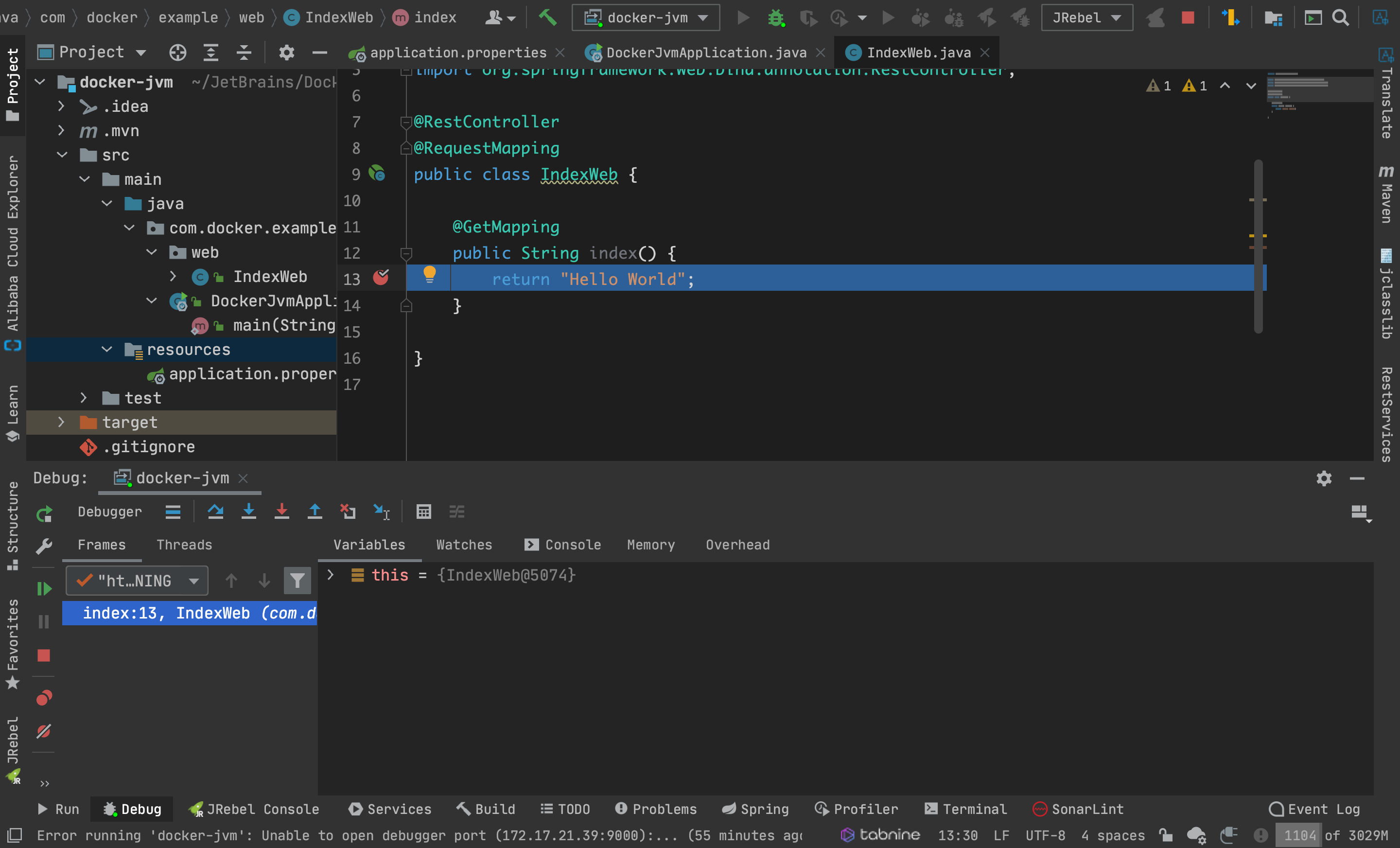The height and width of the screenshot is (848, 1400).
Task: Open the Terminal tool window button
Action: pyautogui.click(x=965, y=809)
